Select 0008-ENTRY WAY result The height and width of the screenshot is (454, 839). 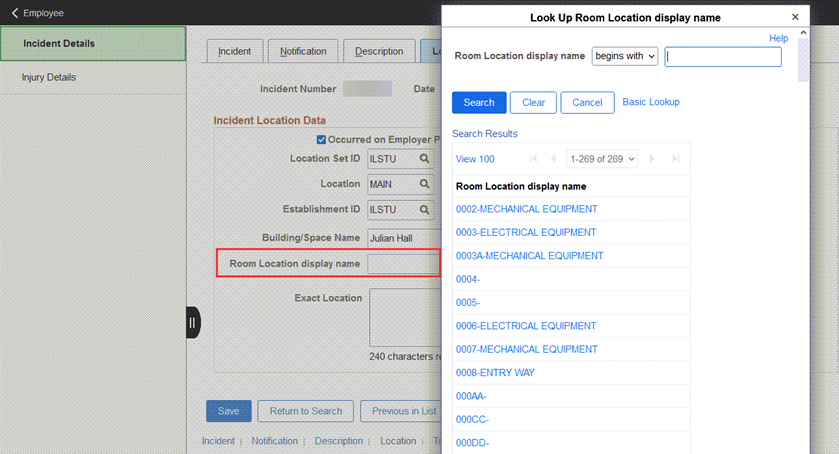495,373
